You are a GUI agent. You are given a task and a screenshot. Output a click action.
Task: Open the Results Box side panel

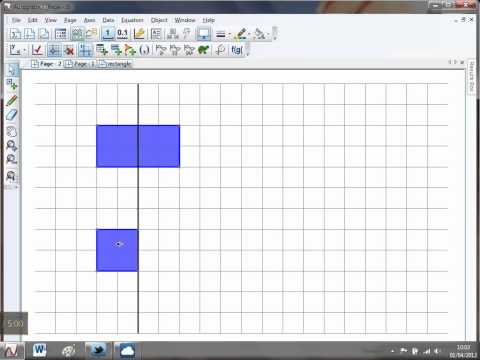tap(471, 77)
